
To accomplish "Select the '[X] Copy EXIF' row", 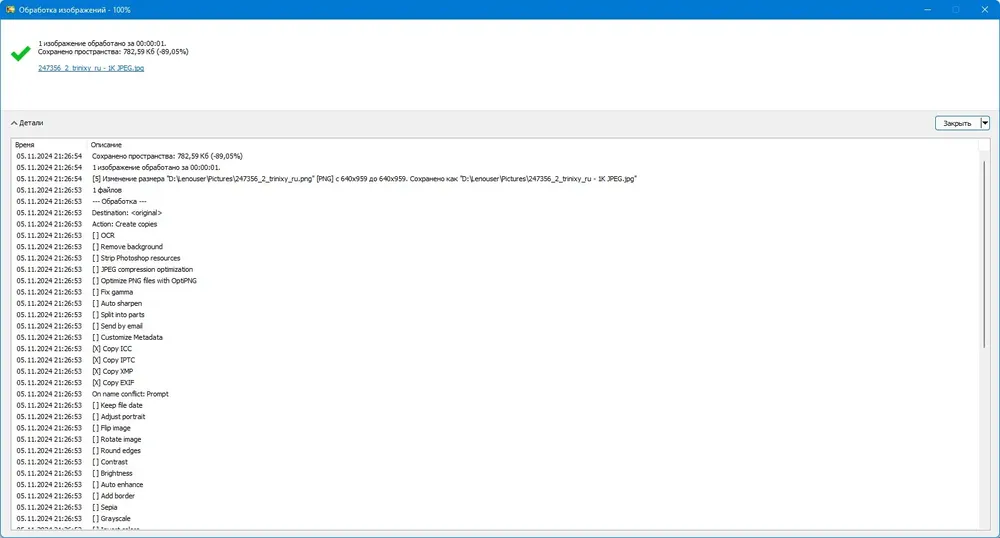I will tap(495, 382).
